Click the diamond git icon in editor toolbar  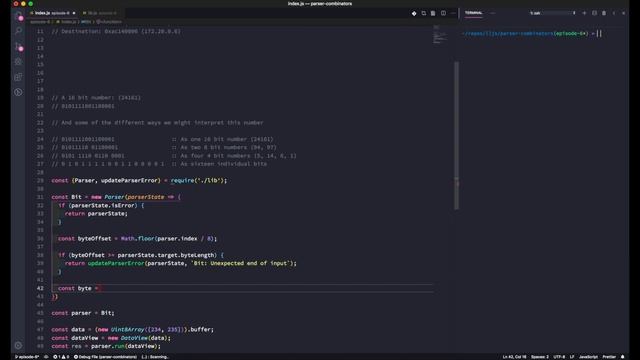click(414, 13)
